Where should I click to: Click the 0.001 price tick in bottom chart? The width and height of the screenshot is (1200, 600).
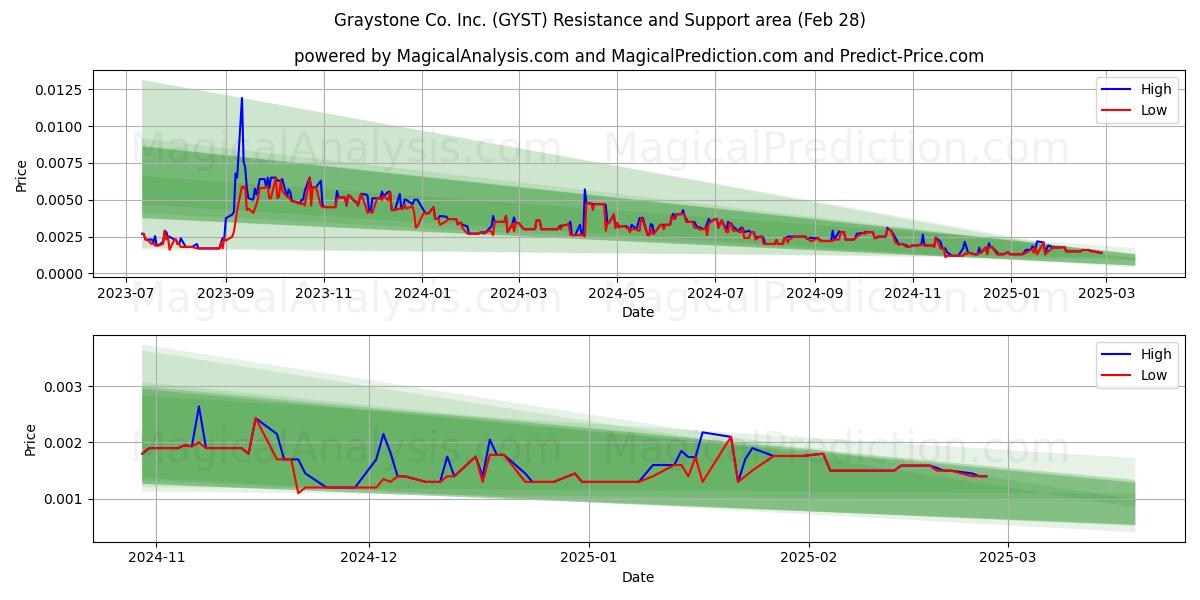point(65,499)
